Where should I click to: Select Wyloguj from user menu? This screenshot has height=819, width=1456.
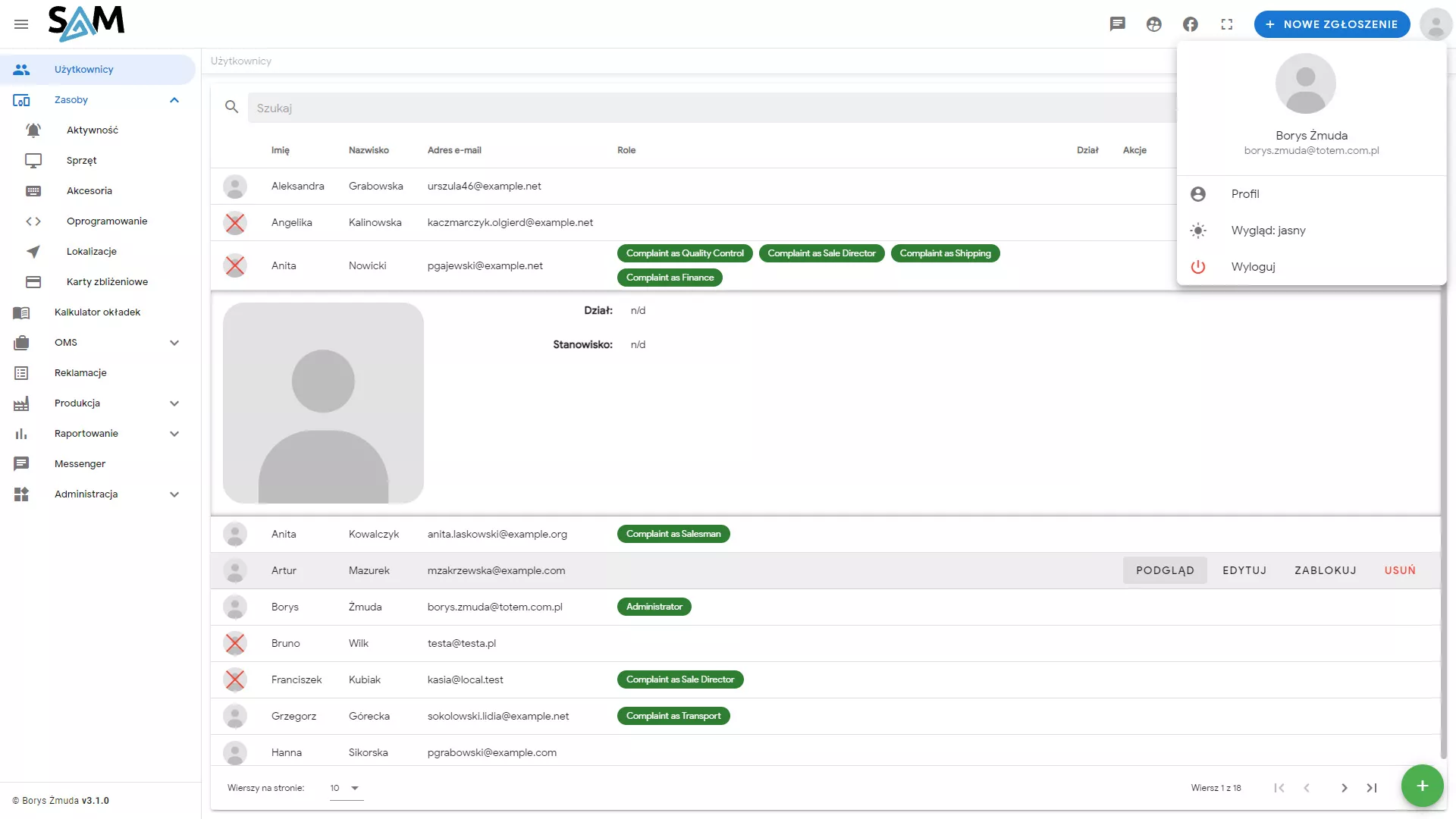pyautogui.click(x=1311, y=267)
